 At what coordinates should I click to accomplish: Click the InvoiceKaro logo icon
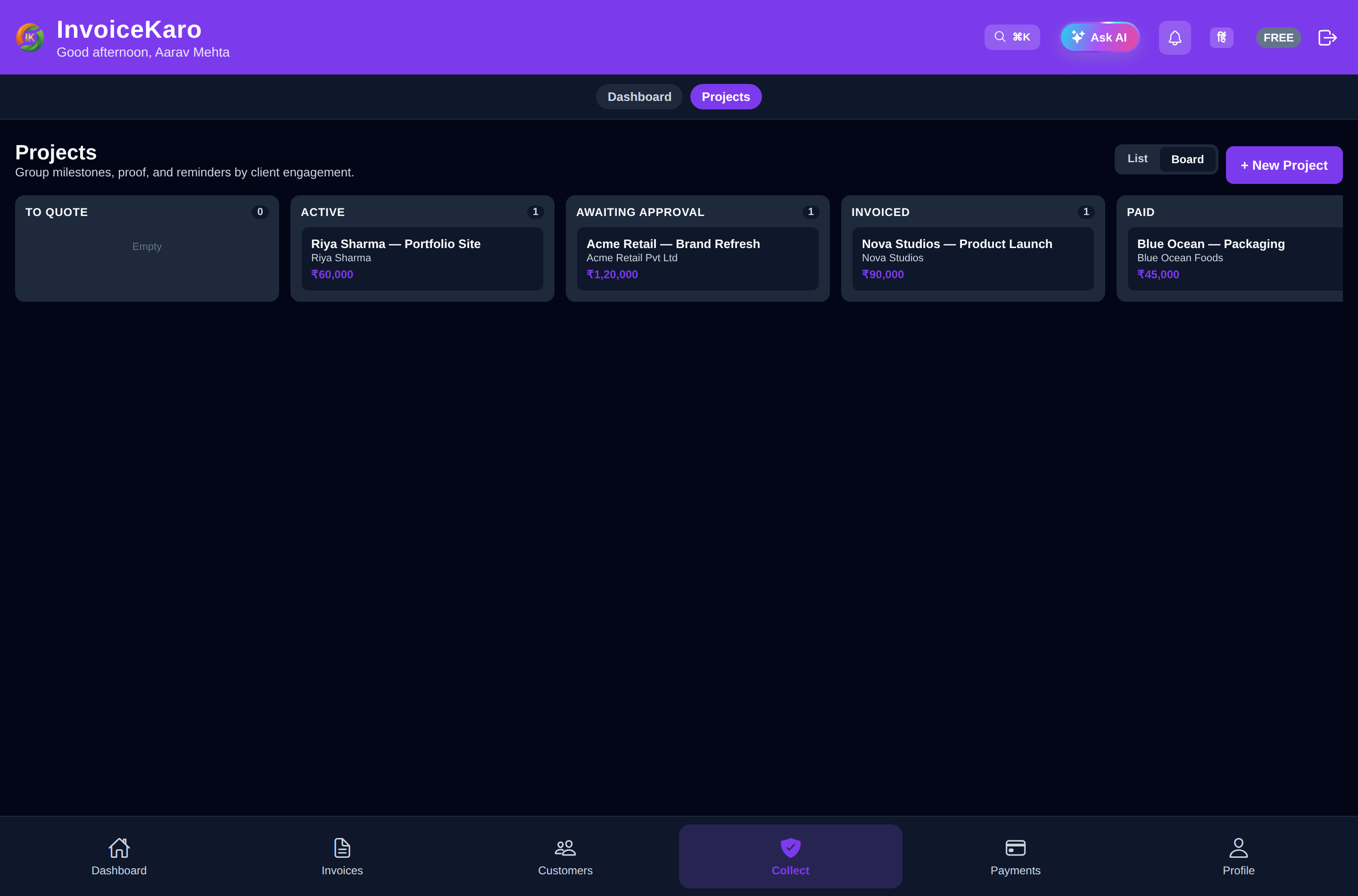[30, 38]
